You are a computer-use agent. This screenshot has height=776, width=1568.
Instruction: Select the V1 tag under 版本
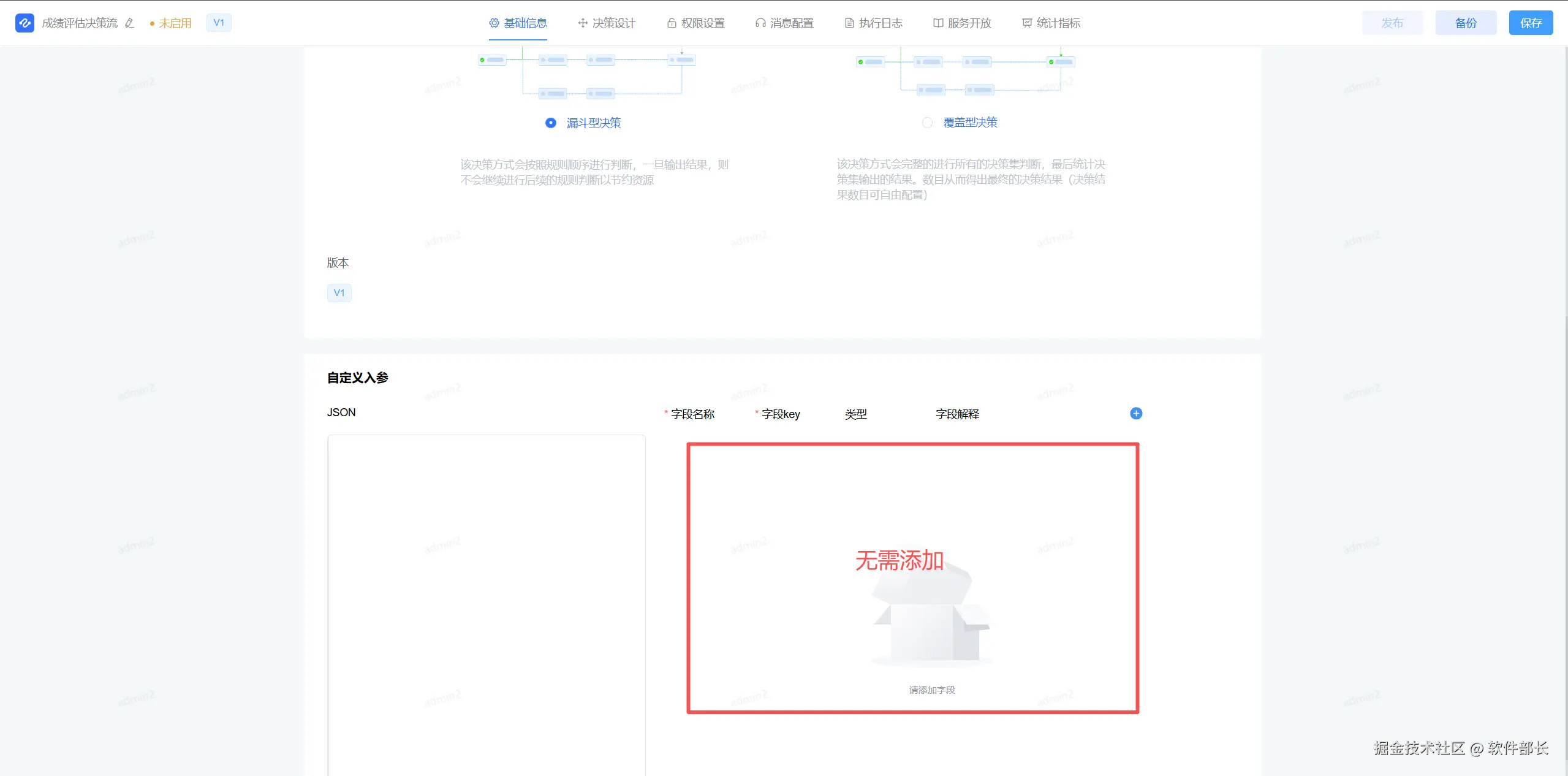point(339,293)
